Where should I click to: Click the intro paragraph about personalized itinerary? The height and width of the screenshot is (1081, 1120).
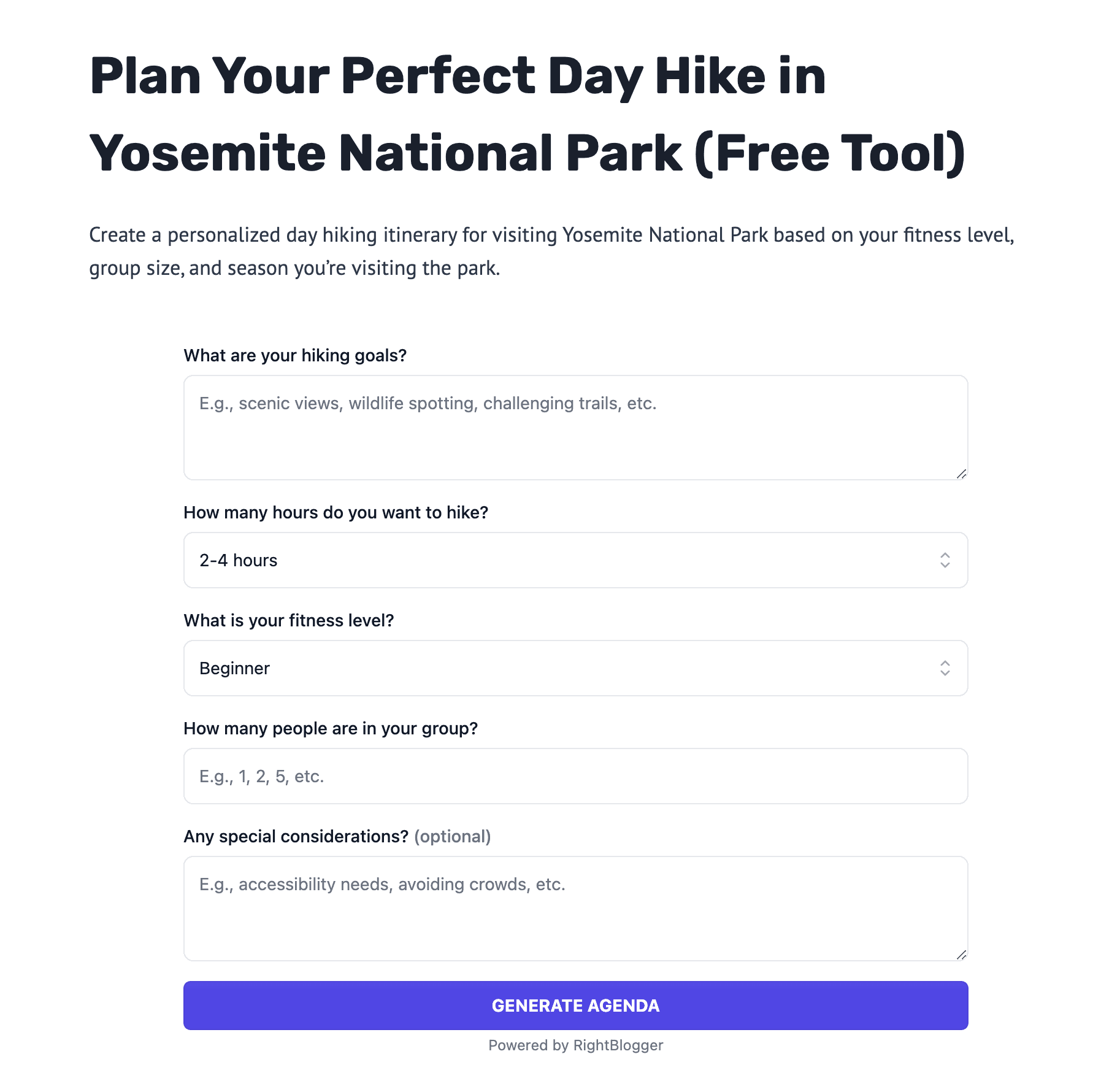pyautogui.click(x=551, y=252)
